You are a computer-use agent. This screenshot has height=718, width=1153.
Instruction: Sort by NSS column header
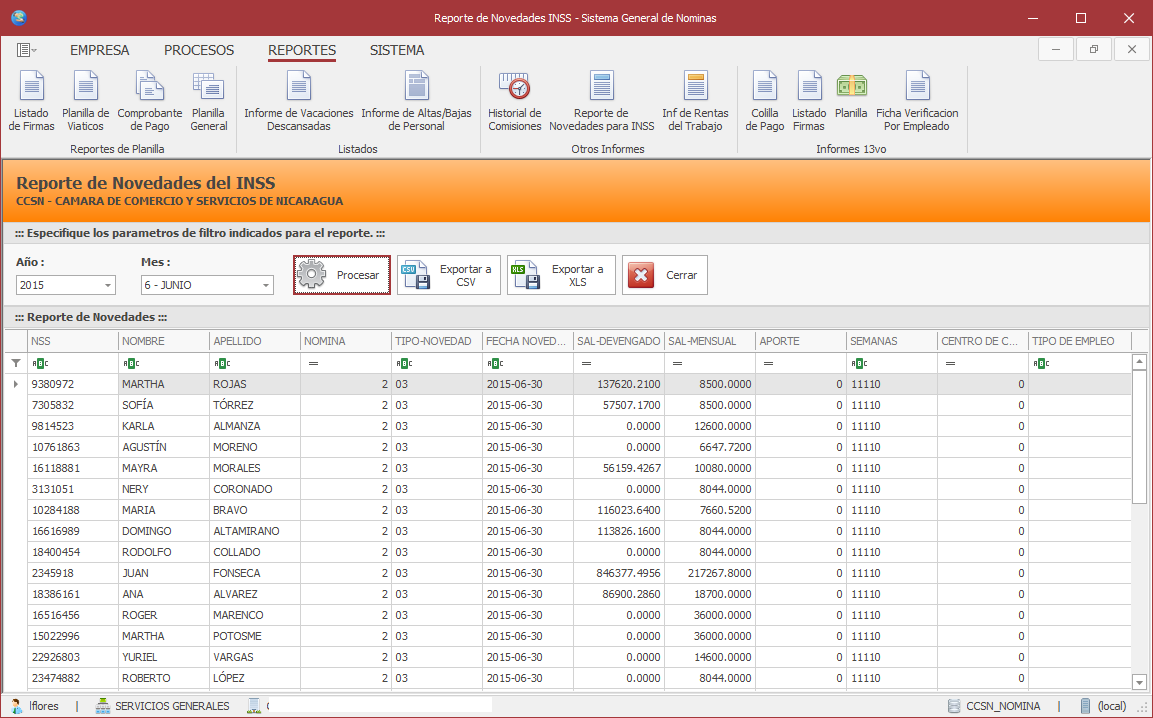(x=73, y=341)
